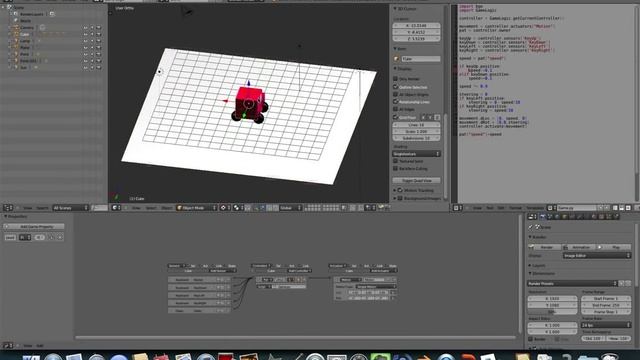Toggle Grid Floor checkbox
This screenshot has width=640, height=360.
pos(396,117)
